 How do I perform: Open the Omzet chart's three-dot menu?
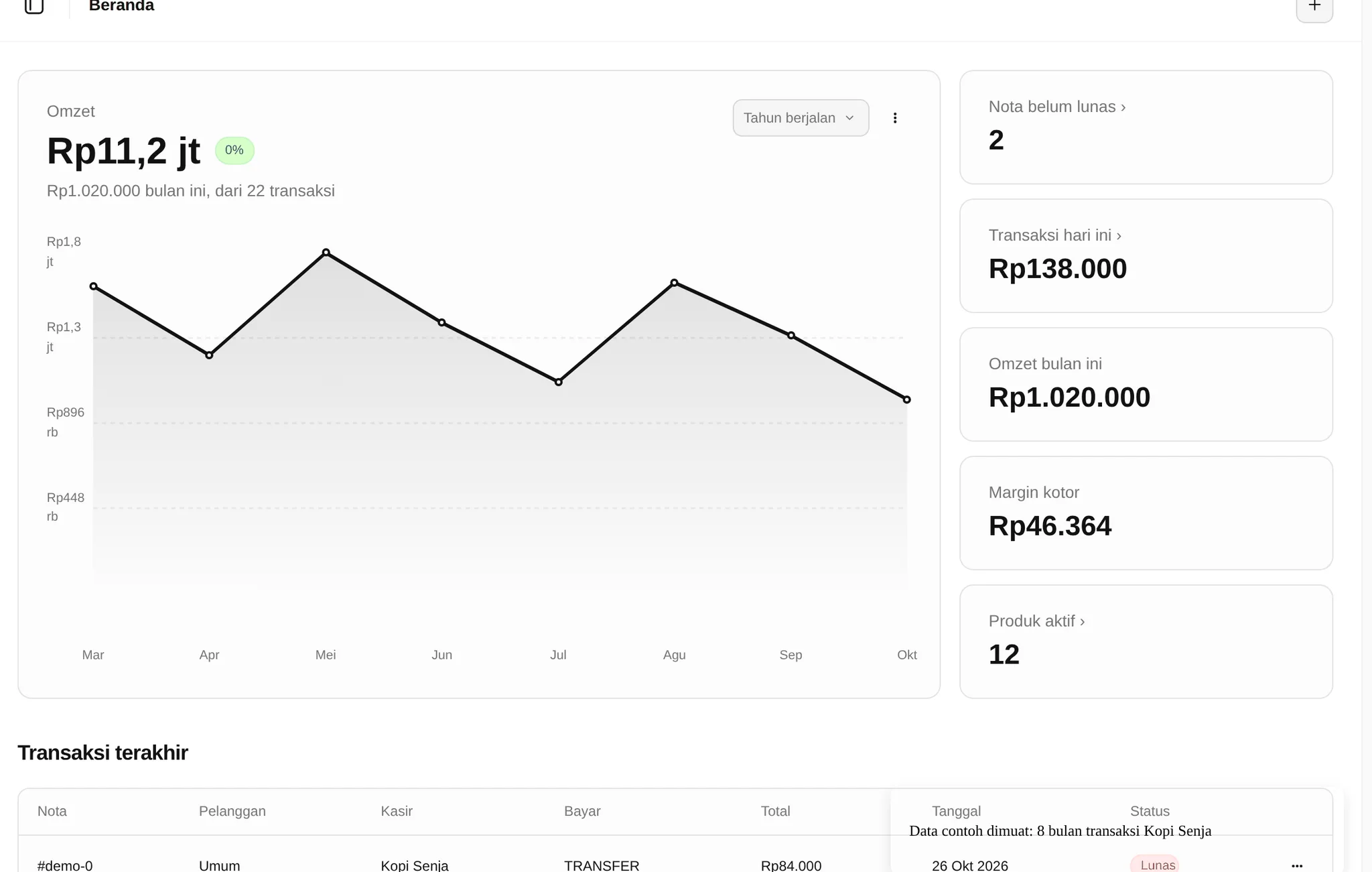(x=895, y=118)
